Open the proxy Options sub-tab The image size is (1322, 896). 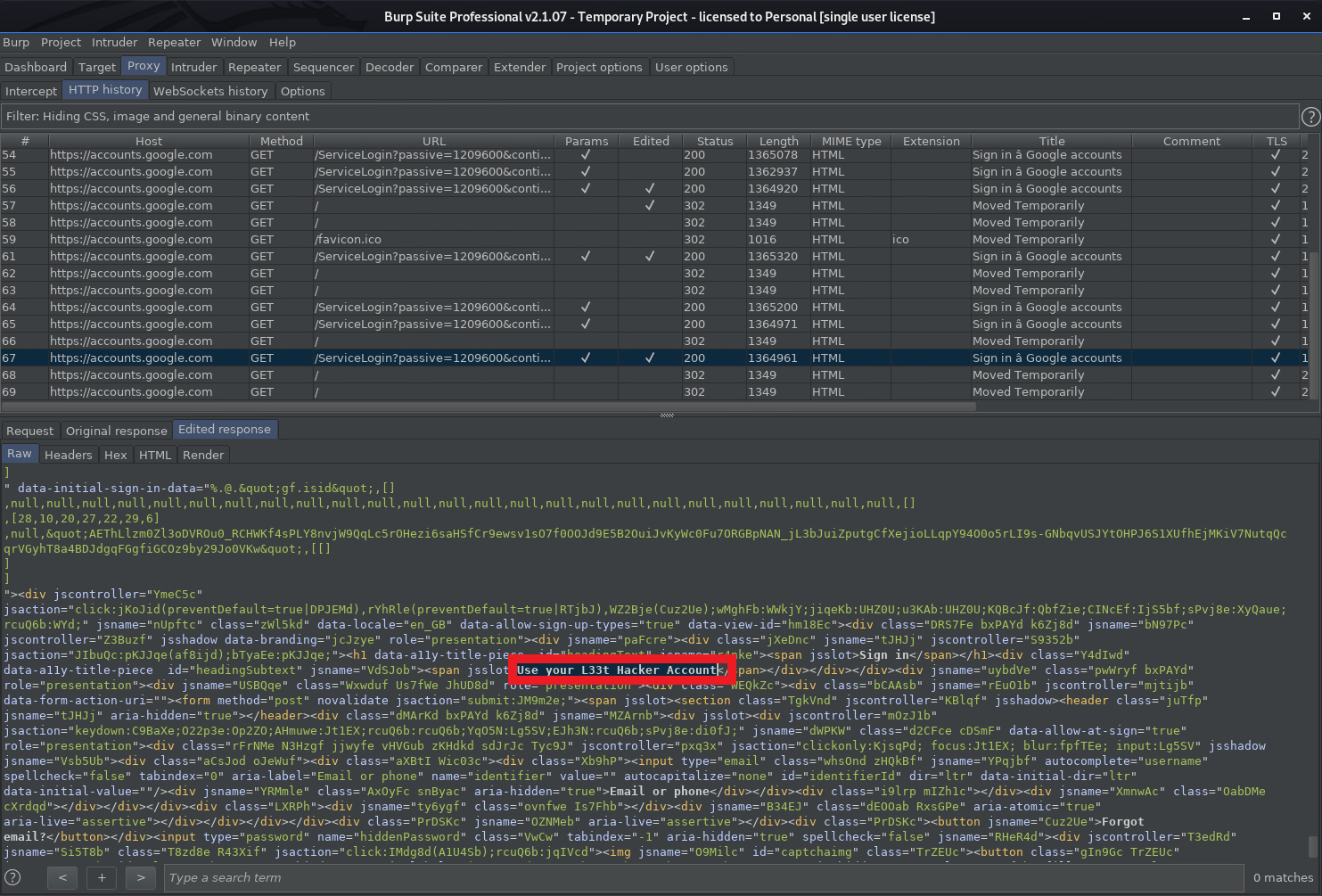click(303, 91)
